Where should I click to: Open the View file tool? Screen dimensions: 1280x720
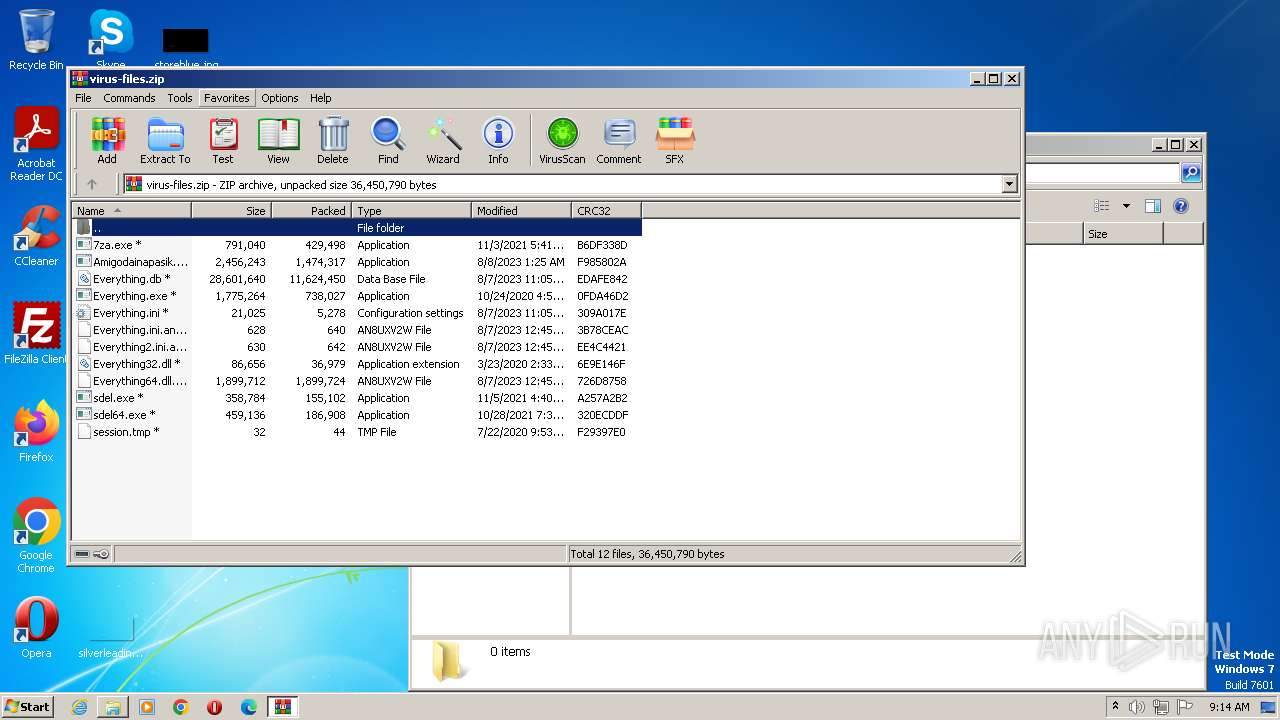[278, 141]
